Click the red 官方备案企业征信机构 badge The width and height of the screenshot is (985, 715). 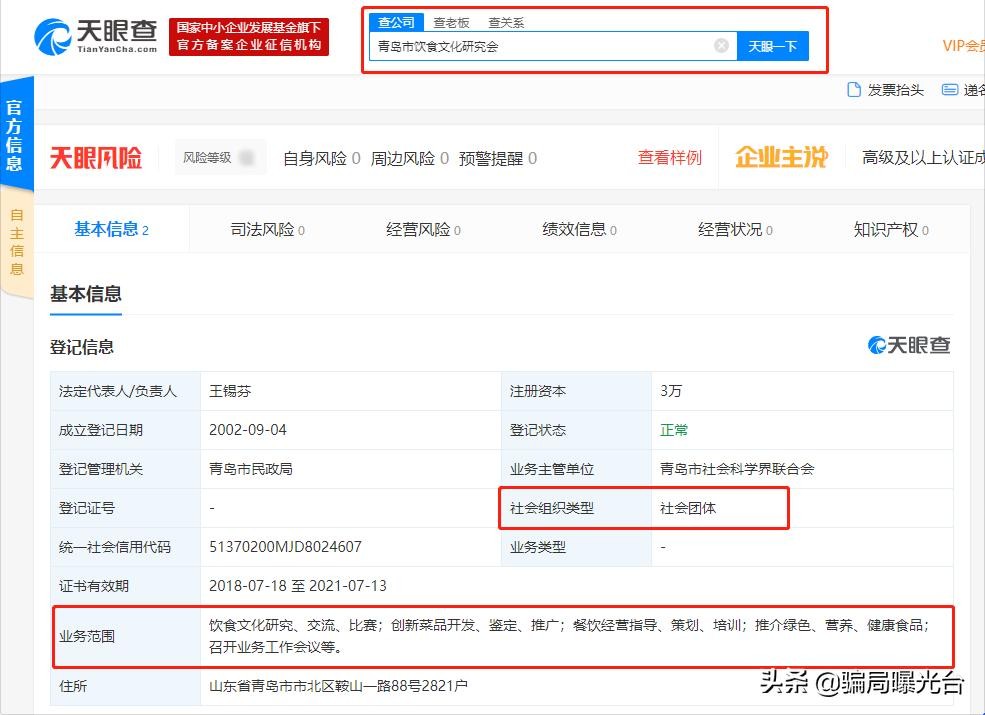(249, 37)
